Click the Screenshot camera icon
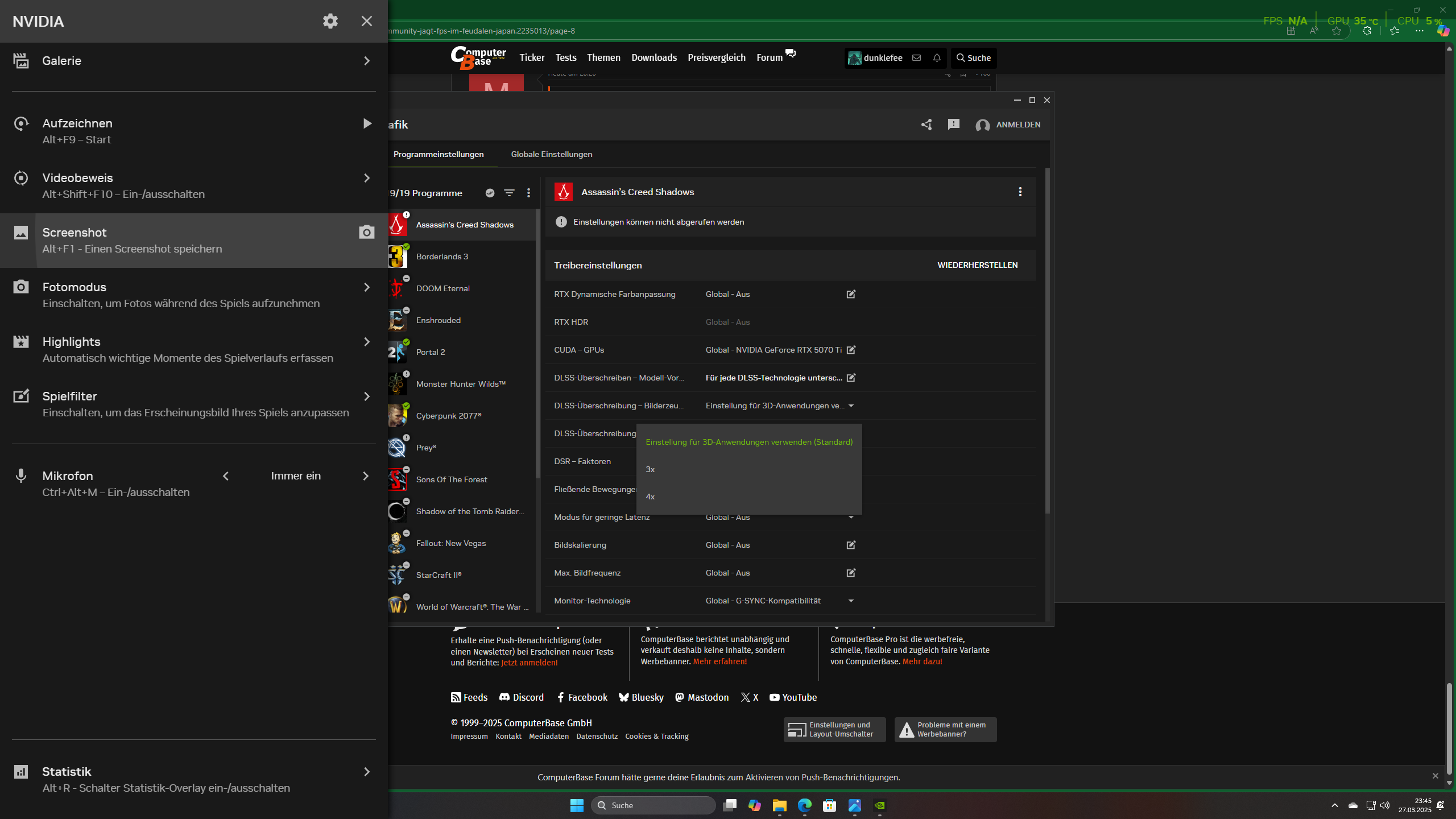The image size is (1456, 819). 366,232
